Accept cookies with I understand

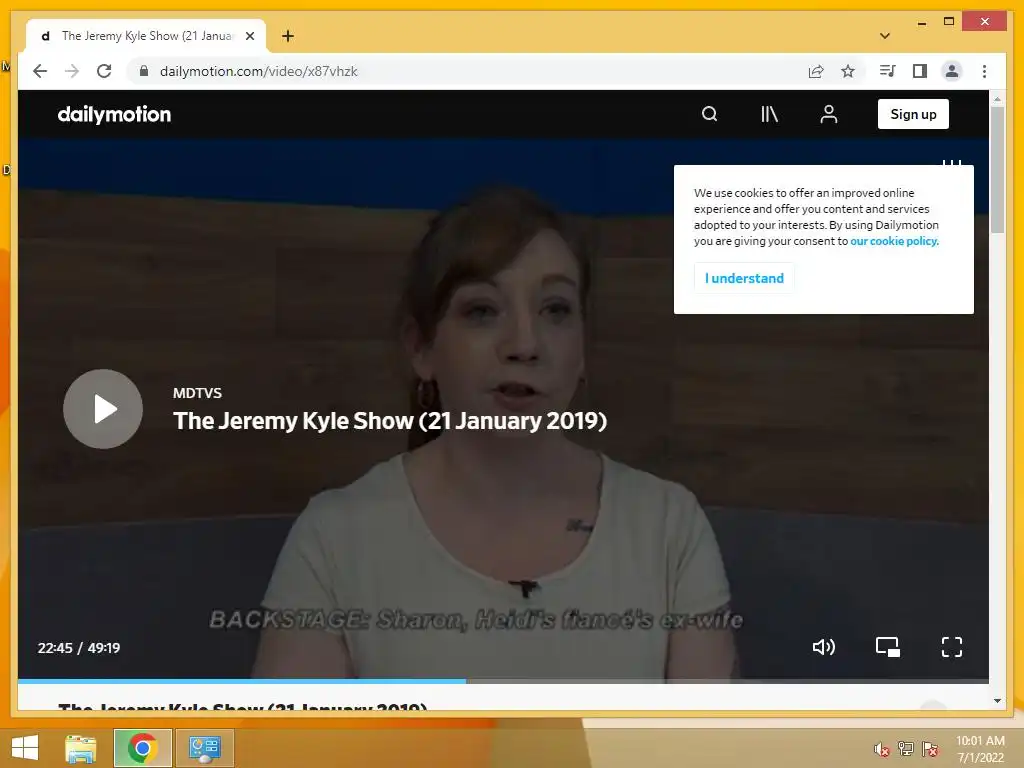point(744,278)
